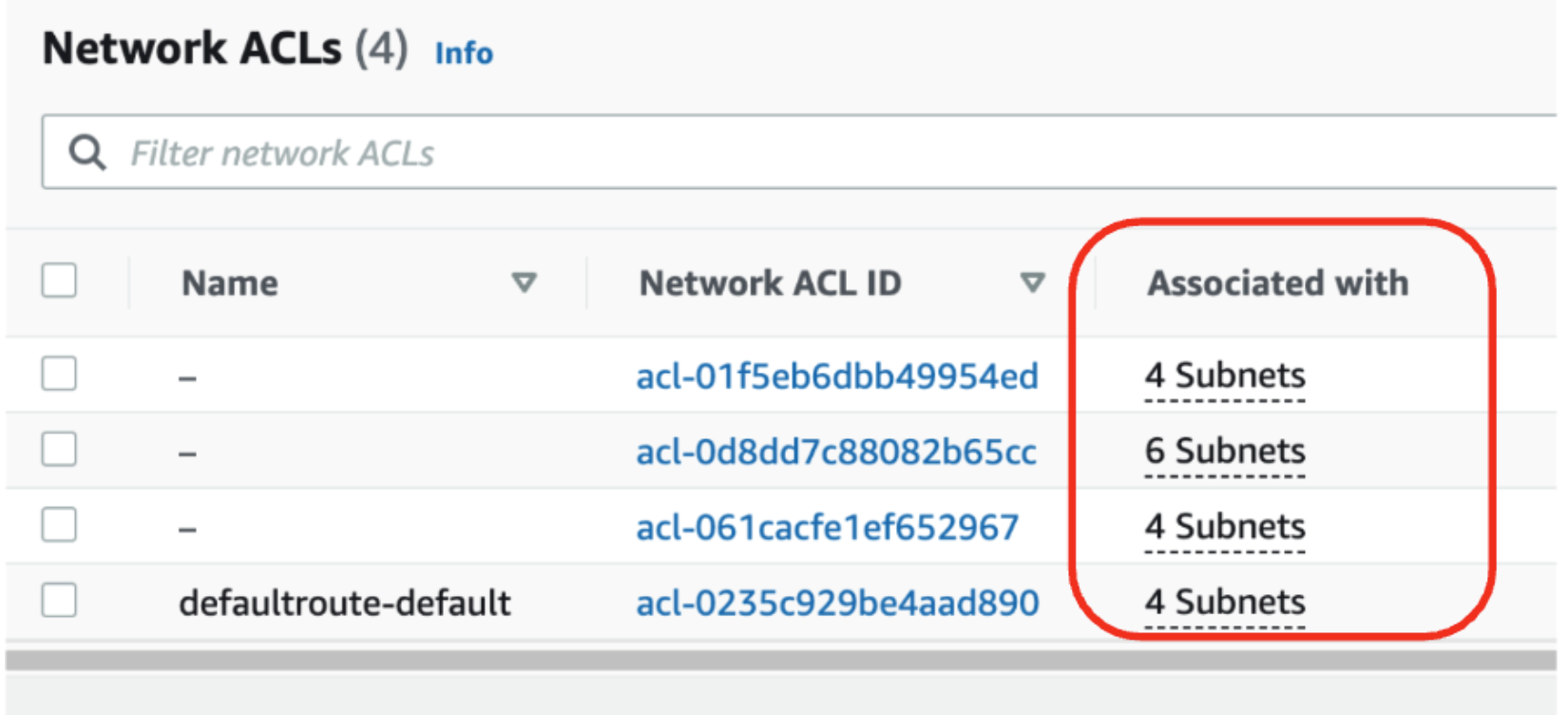The image size is (1568, 715).
Task: Click the Name column header label
Action: tap(228, 282)
